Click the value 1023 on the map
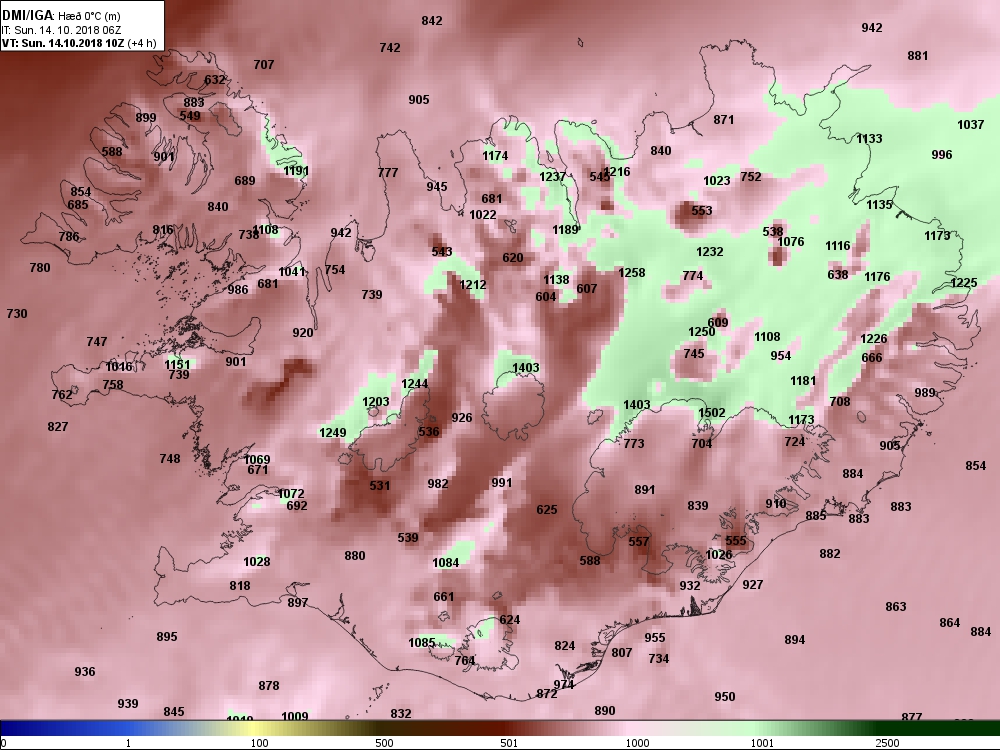Screen dimensions: 1000x750 coord(717,180)
